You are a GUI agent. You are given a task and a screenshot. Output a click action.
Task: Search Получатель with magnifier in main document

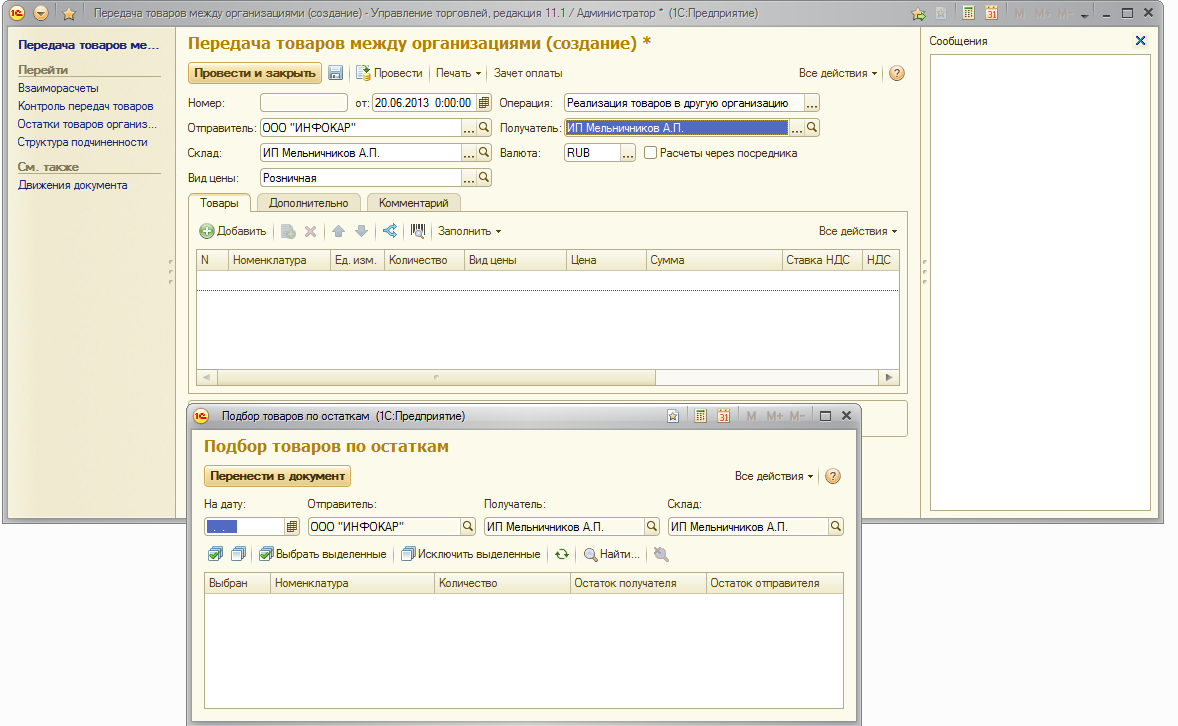[811, 128]
